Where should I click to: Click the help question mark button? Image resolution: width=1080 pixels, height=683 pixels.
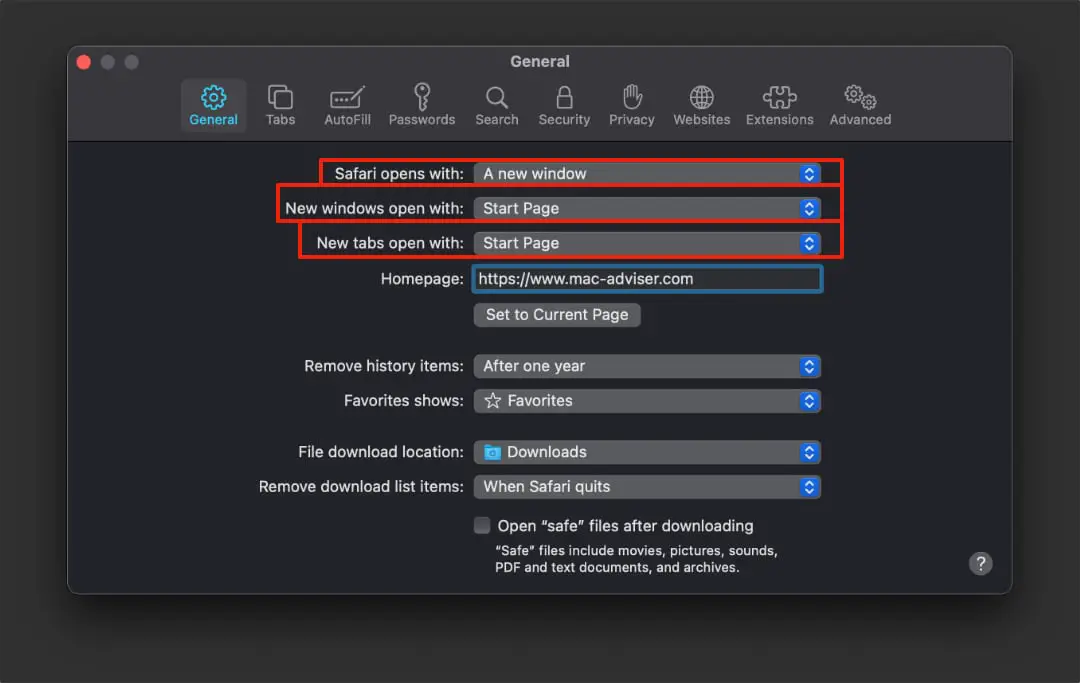[x=981, y=564]
